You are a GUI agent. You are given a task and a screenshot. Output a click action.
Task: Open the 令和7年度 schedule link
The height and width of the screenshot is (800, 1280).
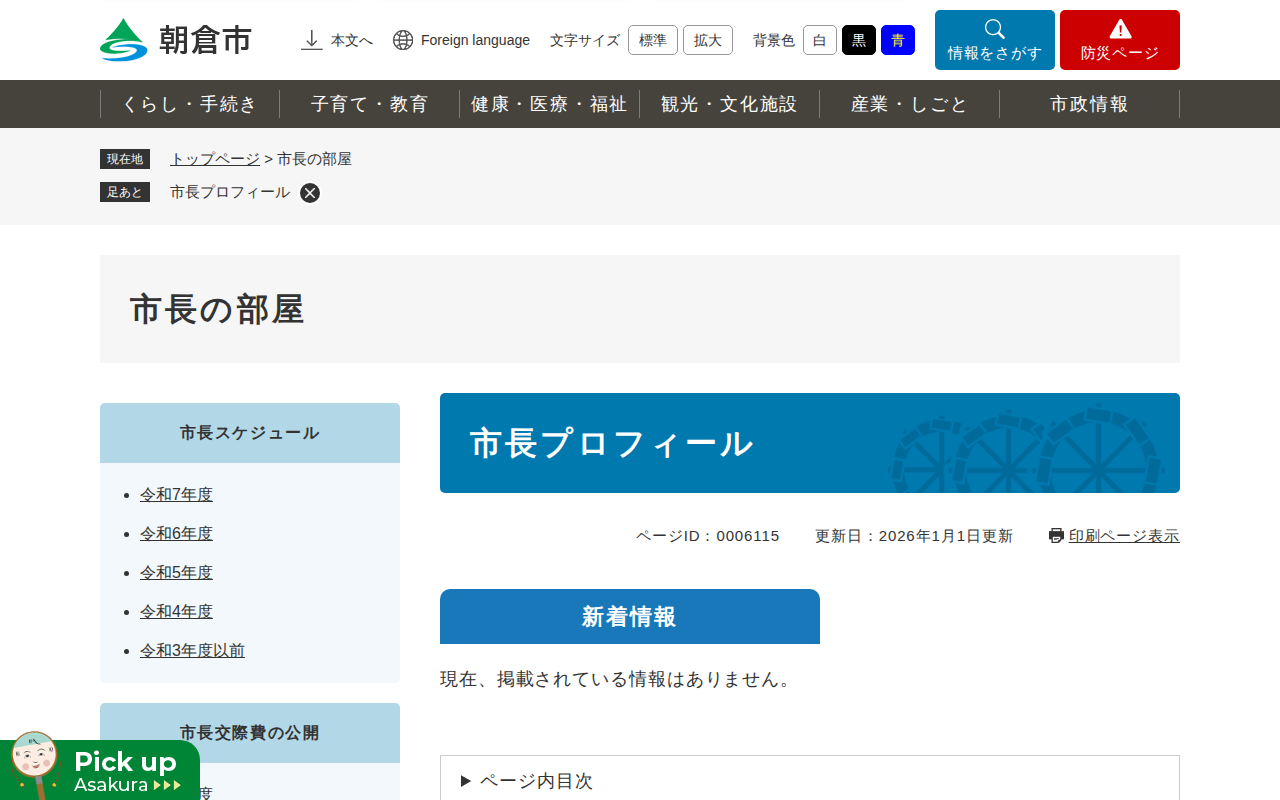176,494
